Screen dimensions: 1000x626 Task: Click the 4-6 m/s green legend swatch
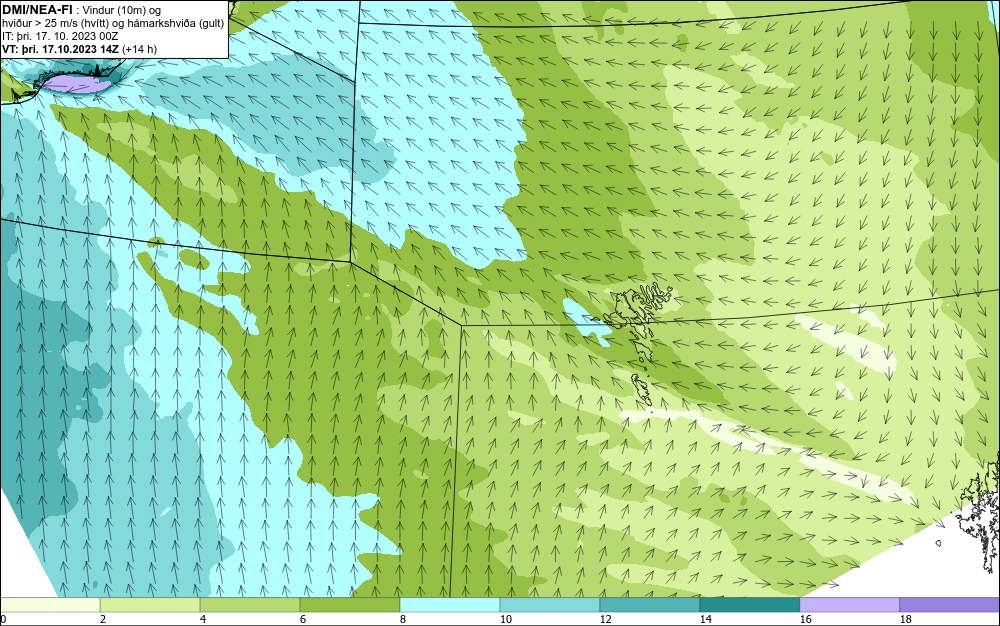[250, 605]
